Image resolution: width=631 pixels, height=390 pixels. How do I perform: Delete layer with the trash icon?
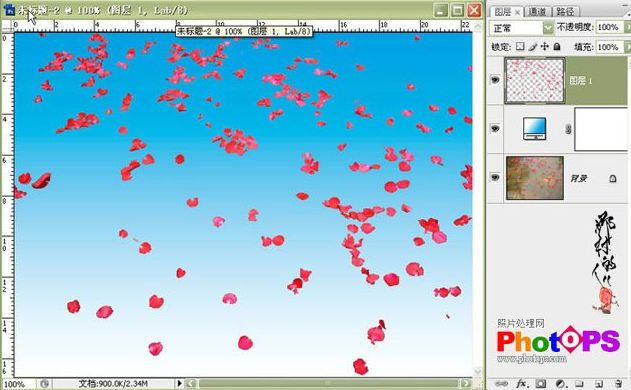pos(619,383)
